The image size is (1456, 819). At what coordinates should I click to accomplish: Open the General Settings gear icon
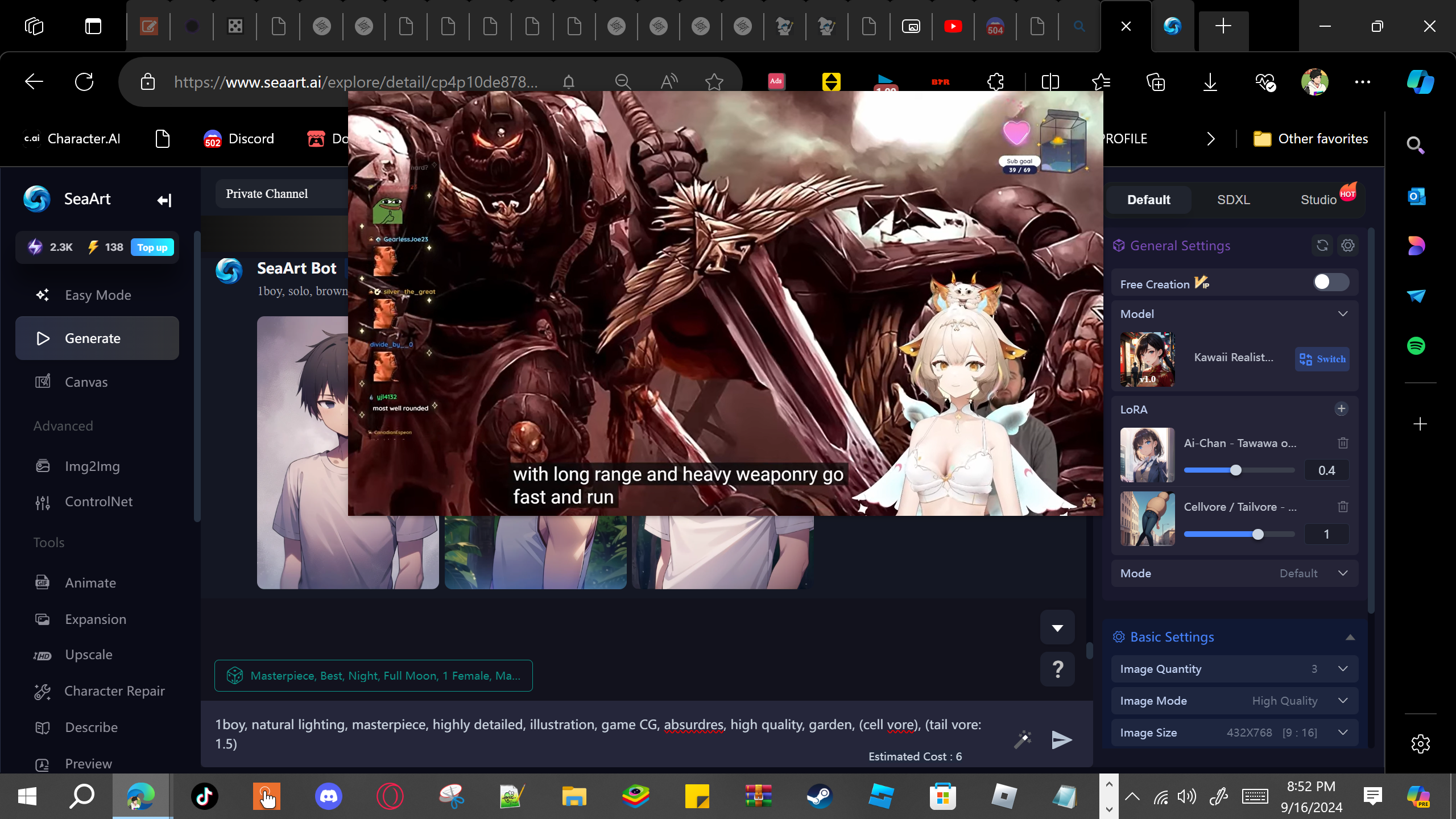tap(1348, 245)
